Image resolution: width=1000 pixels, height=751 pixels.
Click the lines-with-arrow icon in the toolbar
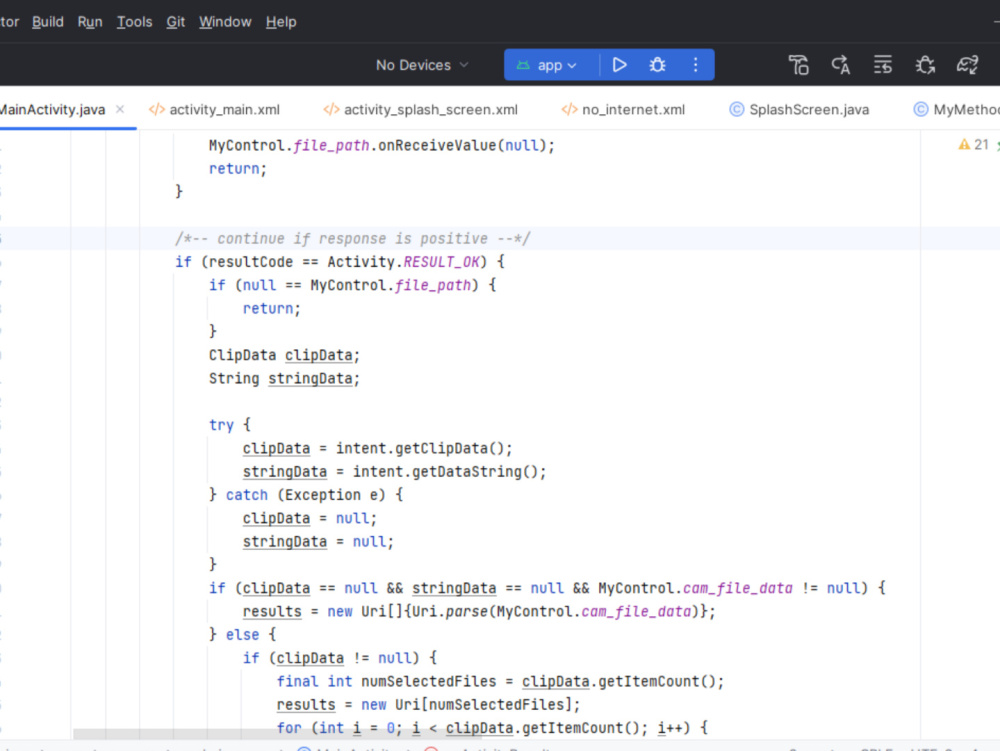pyautogui.click(x=883, y=65)
